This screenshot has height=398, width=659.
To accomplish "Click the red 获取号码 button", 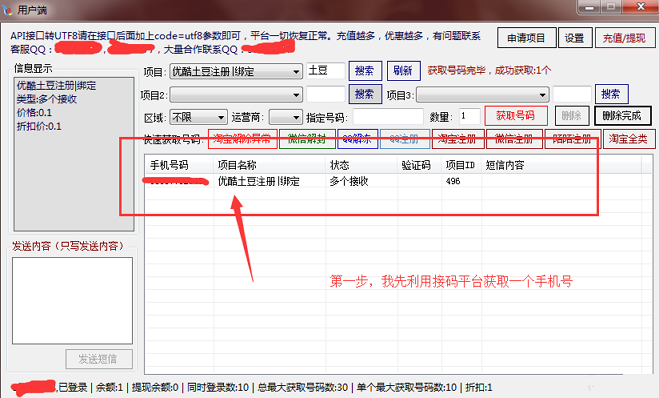I will click(516, 116).
